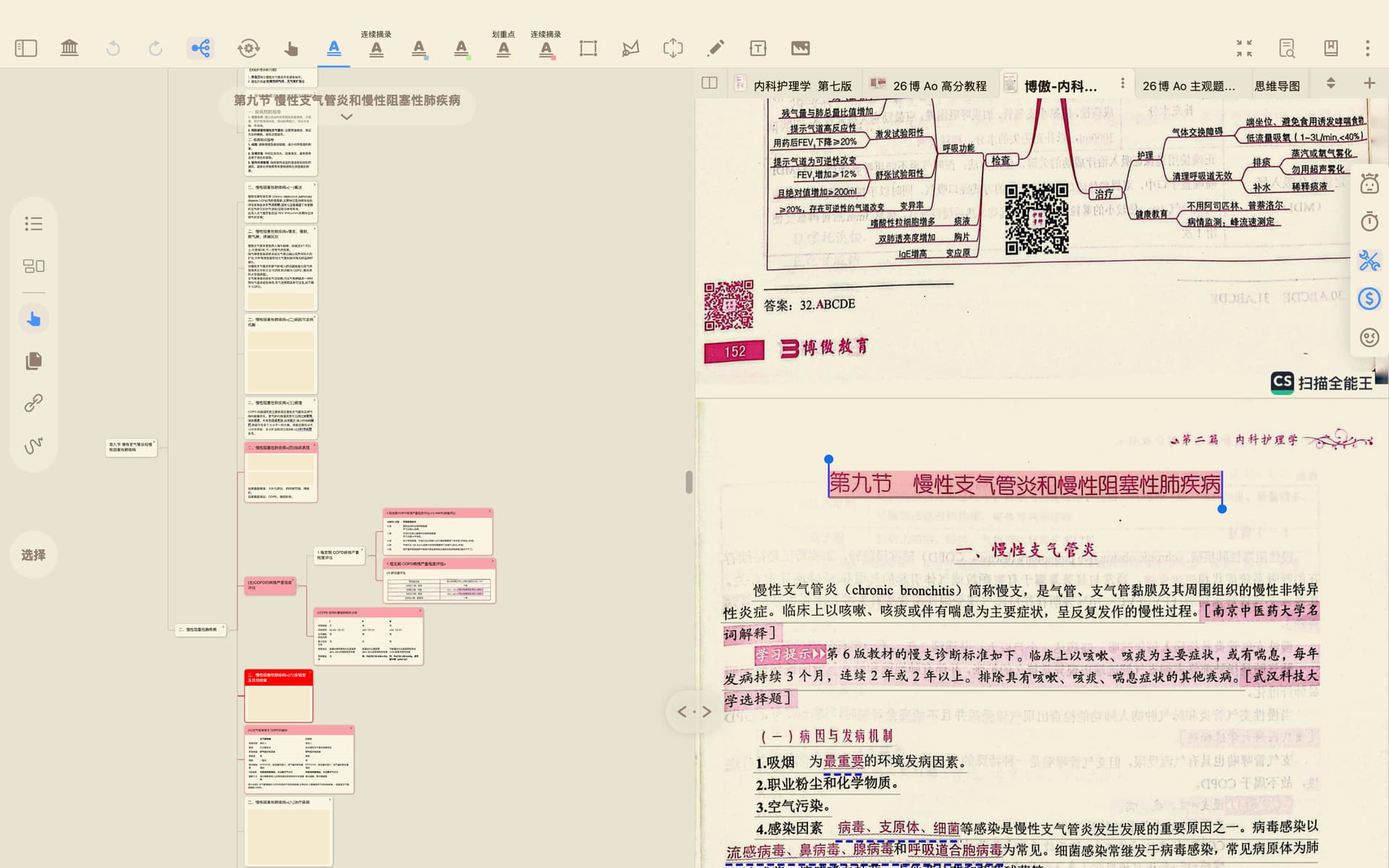Select the root node 第九节 in mind map
This screenshot has width=1389, height=868.
131,447
